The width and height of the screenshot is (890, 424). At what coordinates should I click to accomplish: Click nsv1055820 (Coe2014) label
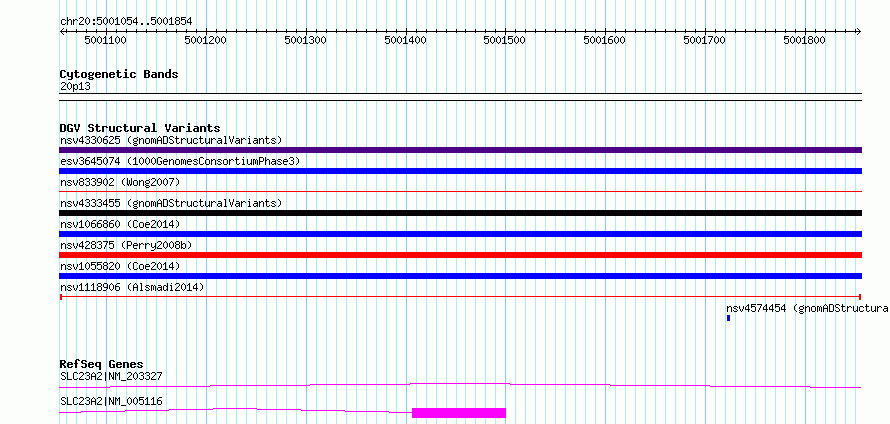point(120,266)
